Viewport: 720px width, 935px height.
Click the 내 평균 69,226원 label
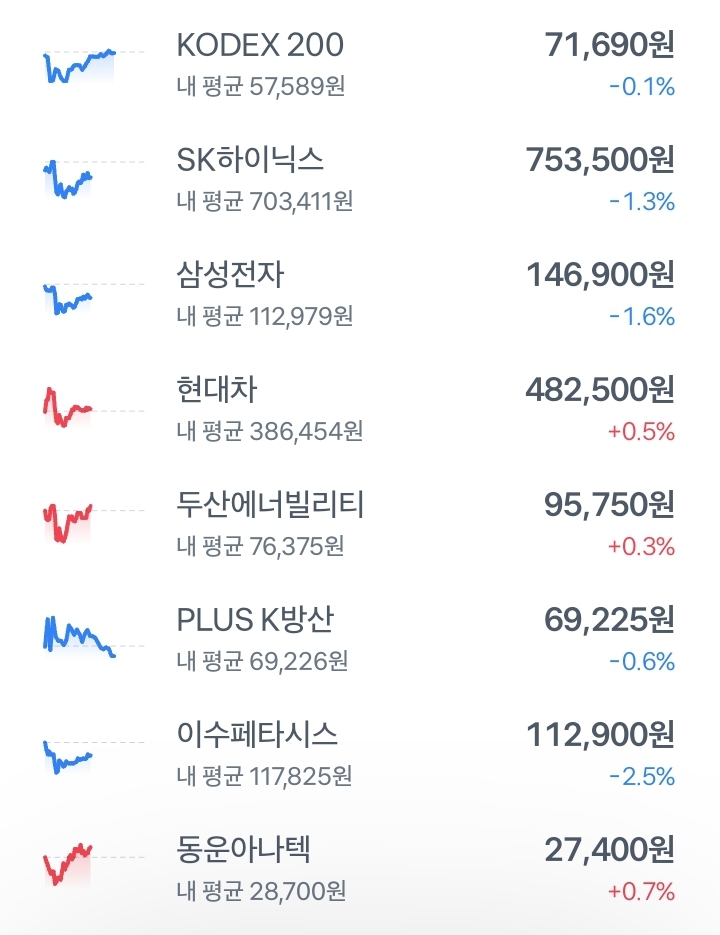pos(262,661)
